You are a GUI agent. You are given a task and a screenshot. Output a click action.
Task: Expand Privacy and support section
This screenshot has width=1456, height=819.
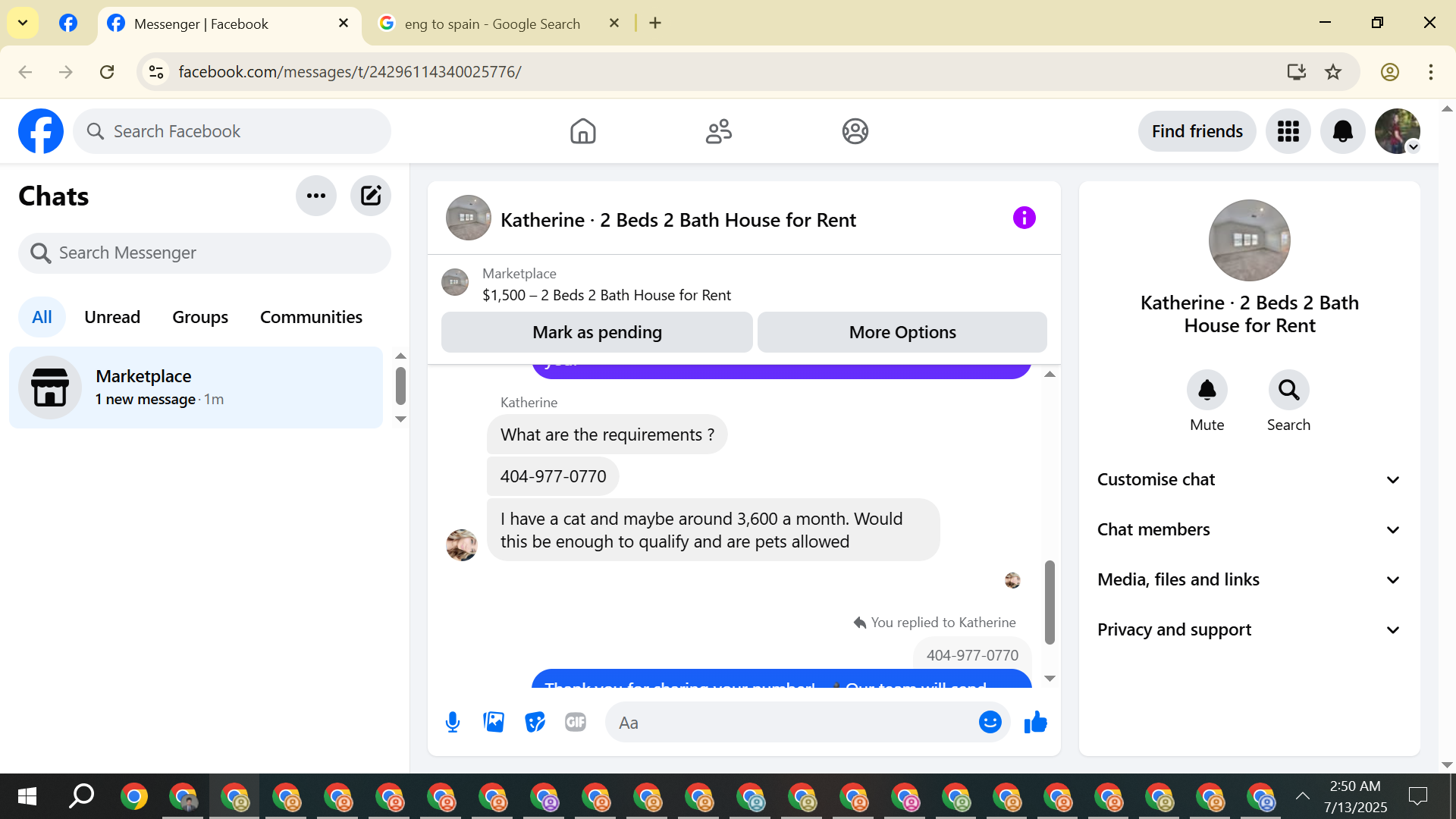pos(1249,629)
